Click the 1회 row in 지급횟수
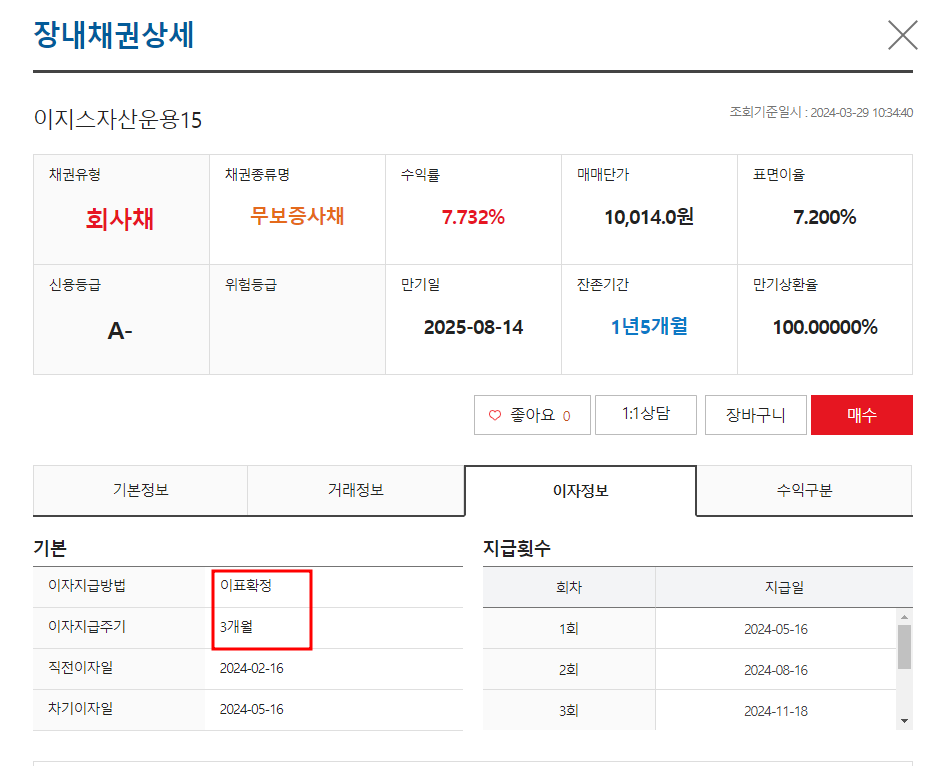This screenshot has width=928, height=766. (690, 629)
